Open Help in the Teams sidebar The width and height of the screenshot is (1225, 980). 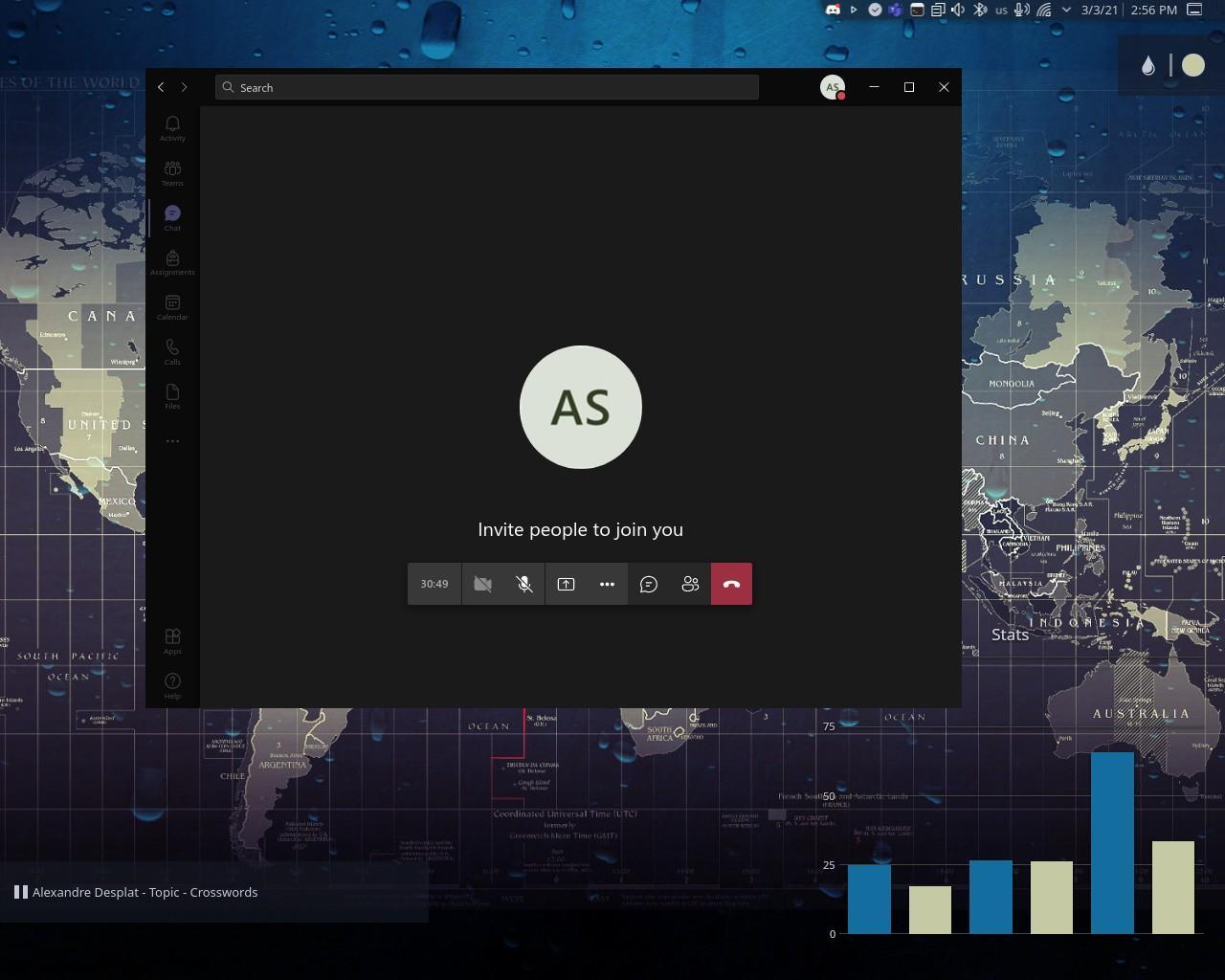coord(172,686)
